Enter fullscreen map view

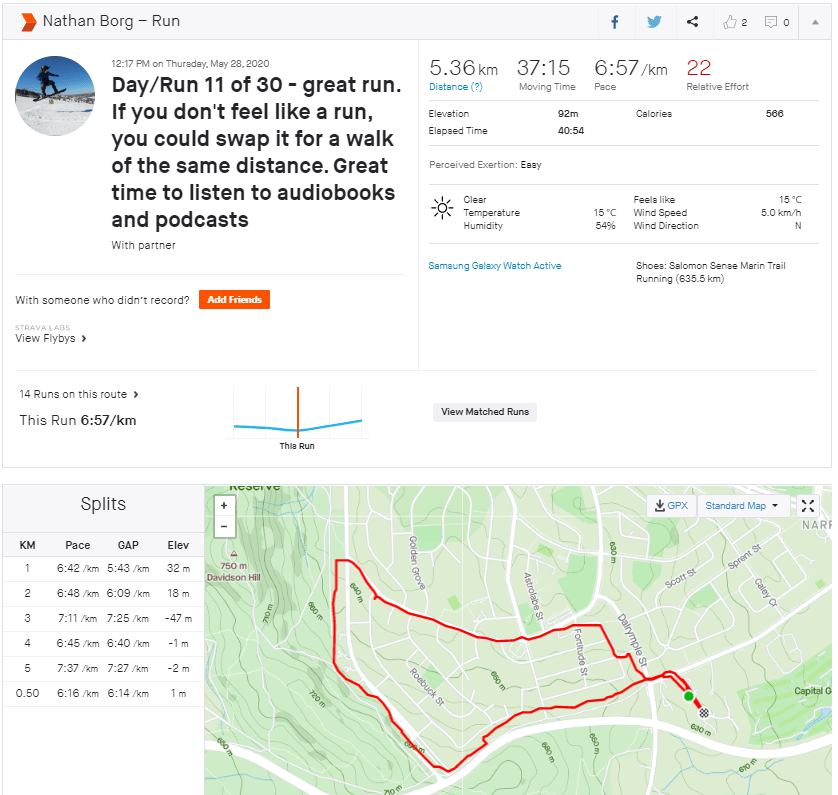coord(809,506)
